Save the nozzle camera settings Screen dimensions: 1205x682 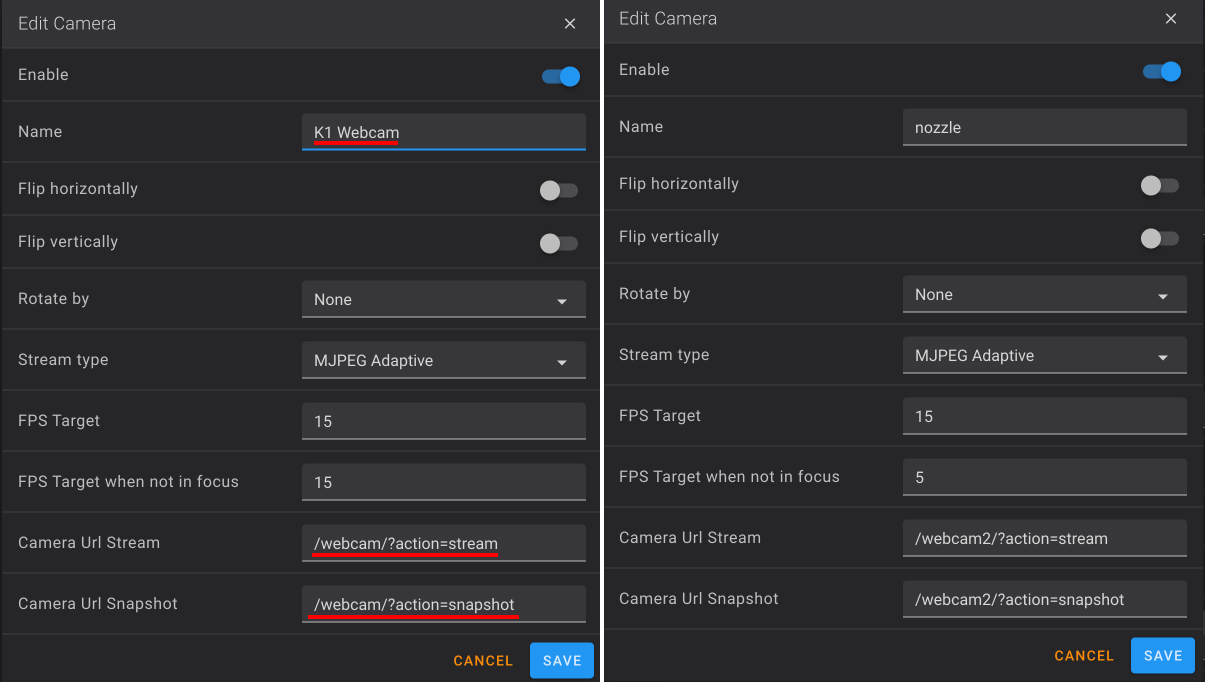click(1163, 656)
